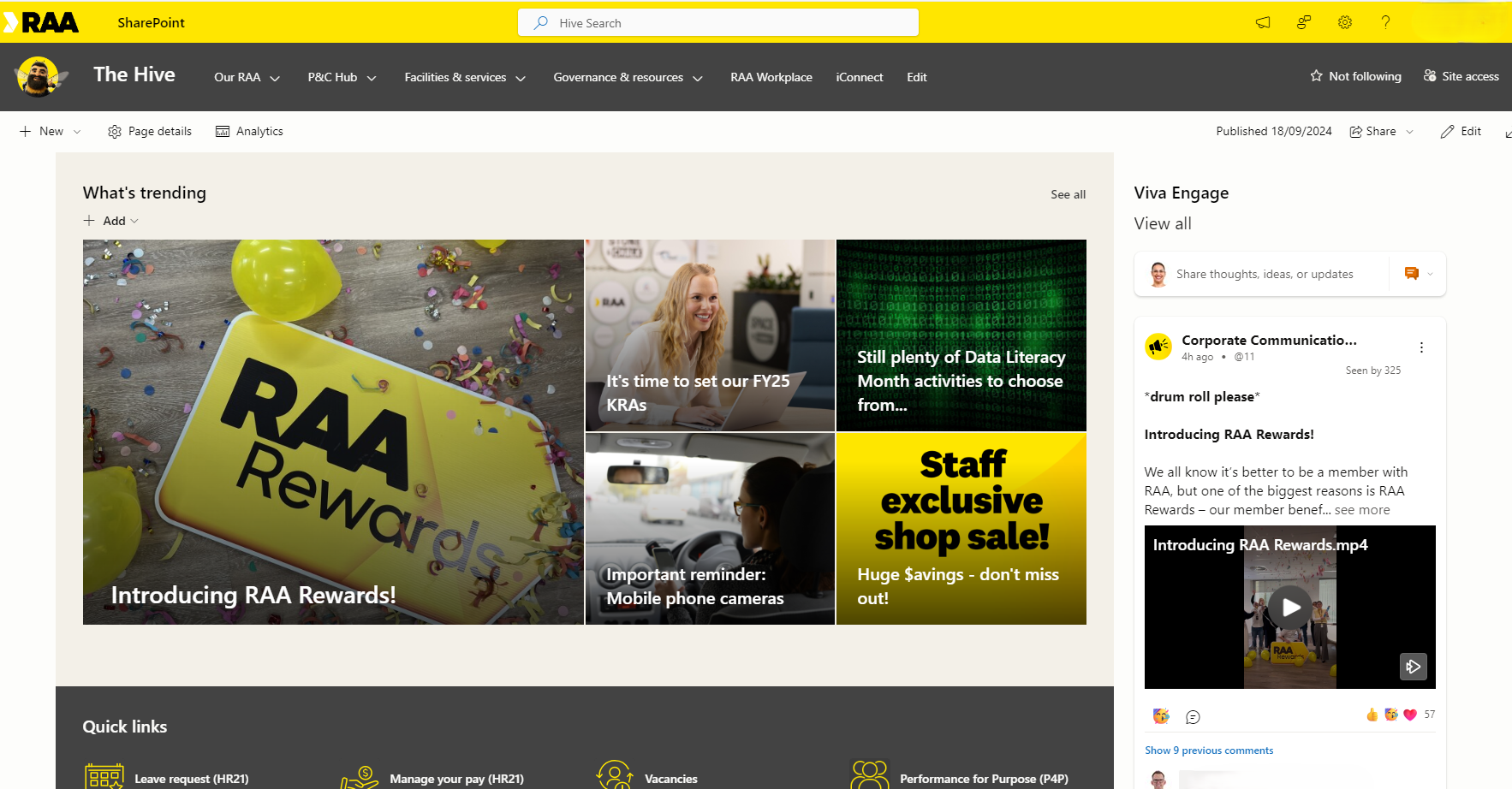Open more options on Corporate Communications post
Image resolution: width=1512 pixels, height=789 pixels.
pos(1421,347)
